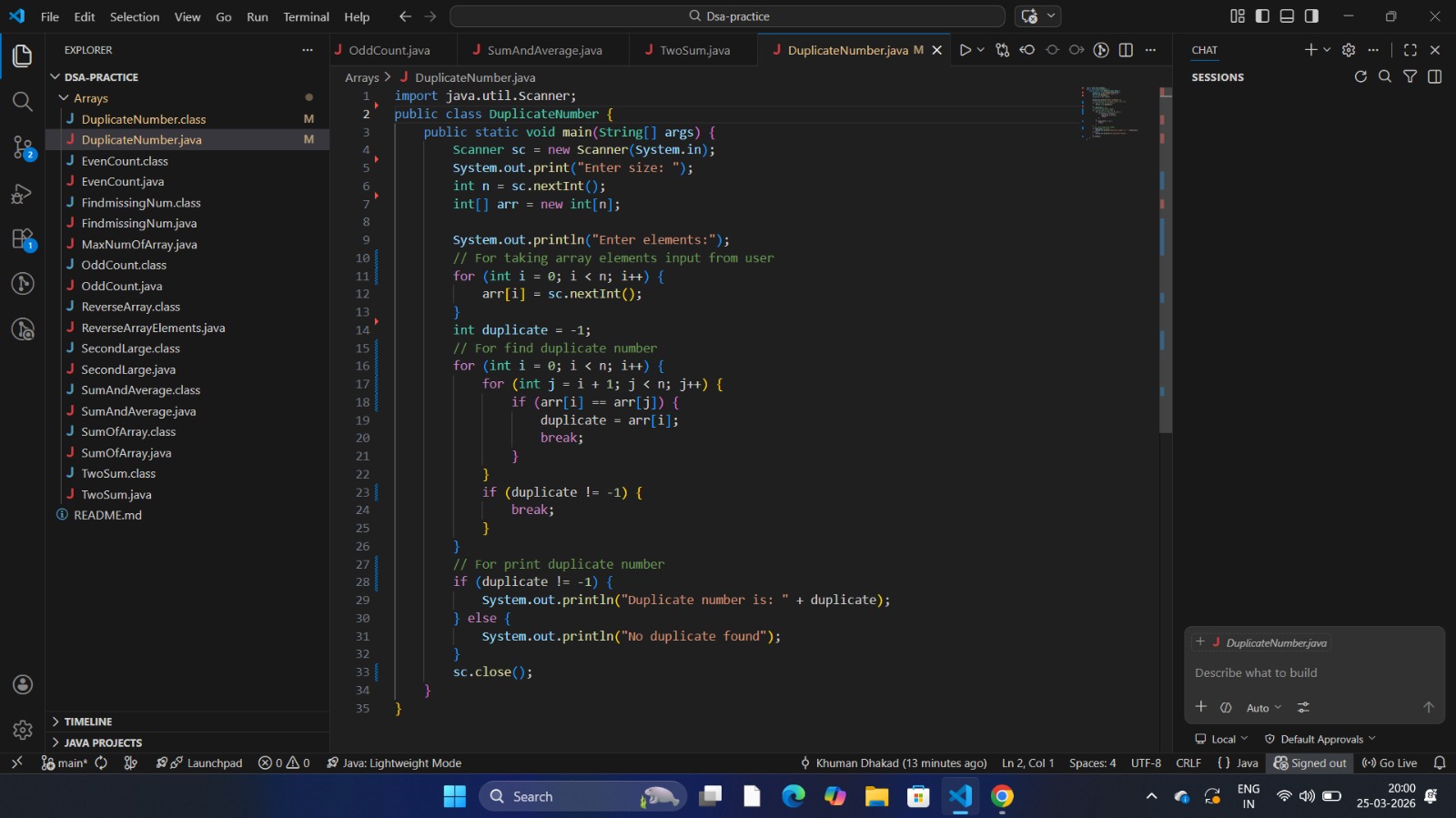Toggle the secondary side bar layout button
Screen dimensions: 1456x818
[1311, 16]
